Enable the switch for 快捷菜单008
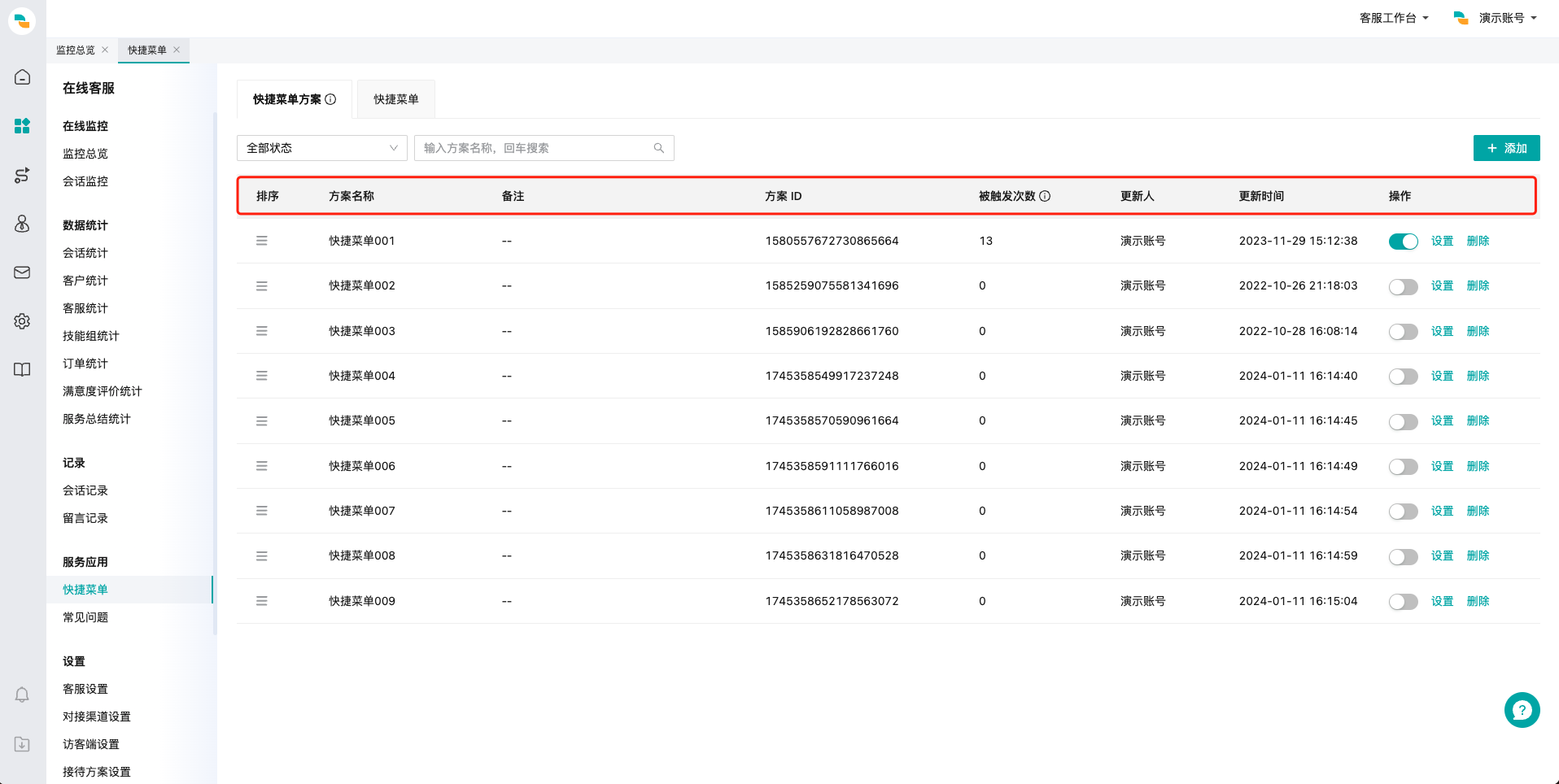 (x=1403, y=556)
